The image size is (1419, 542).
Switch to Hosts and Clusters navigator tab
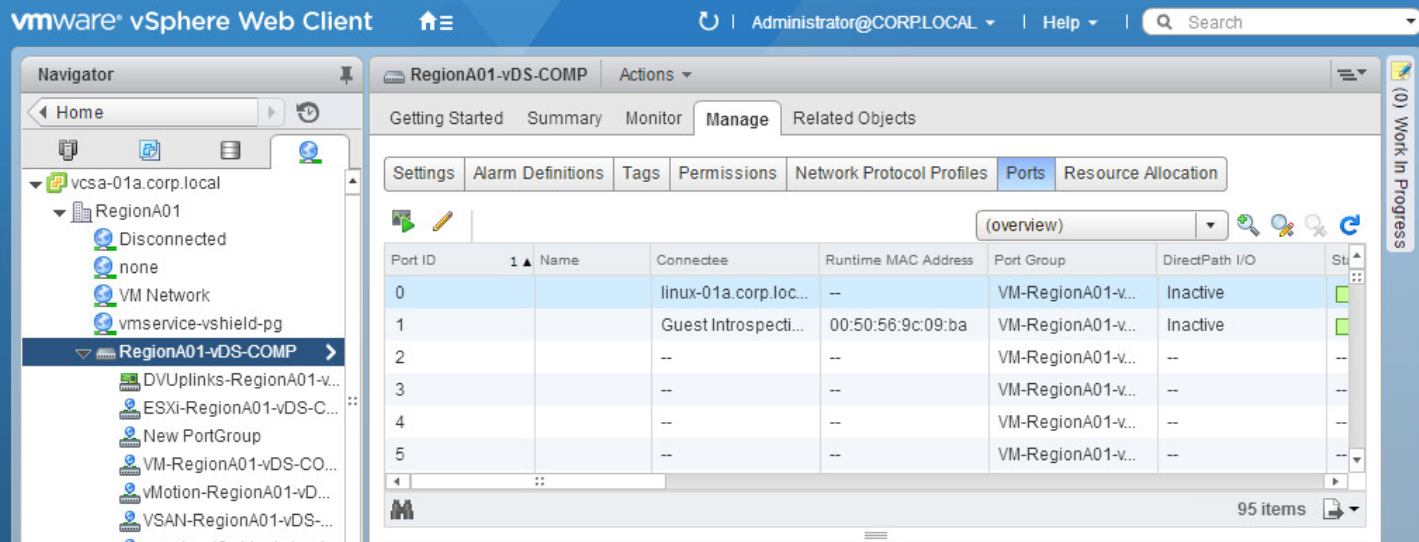(x=68, y=150)
